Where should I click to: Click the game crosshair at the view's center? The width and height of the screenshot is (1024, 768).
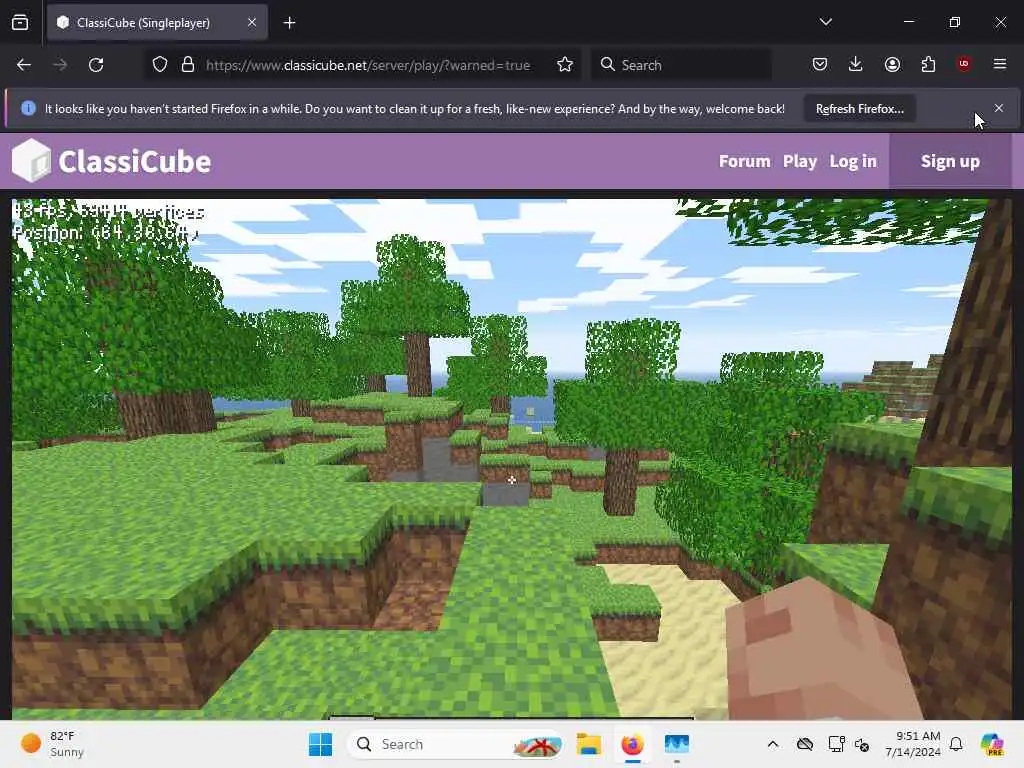[511, 480]
